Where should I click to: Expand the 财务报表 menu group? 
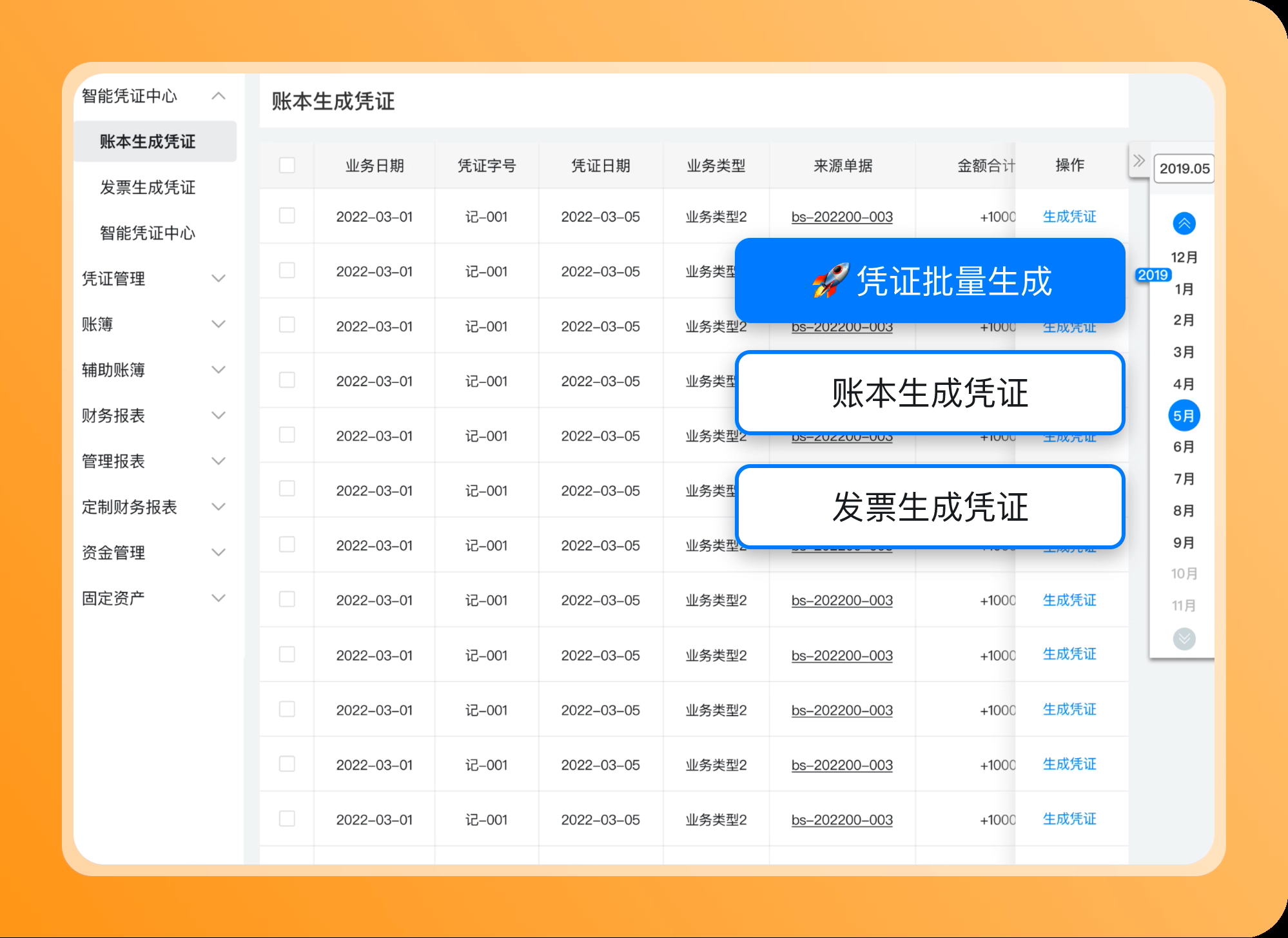[x=219, y=415]
